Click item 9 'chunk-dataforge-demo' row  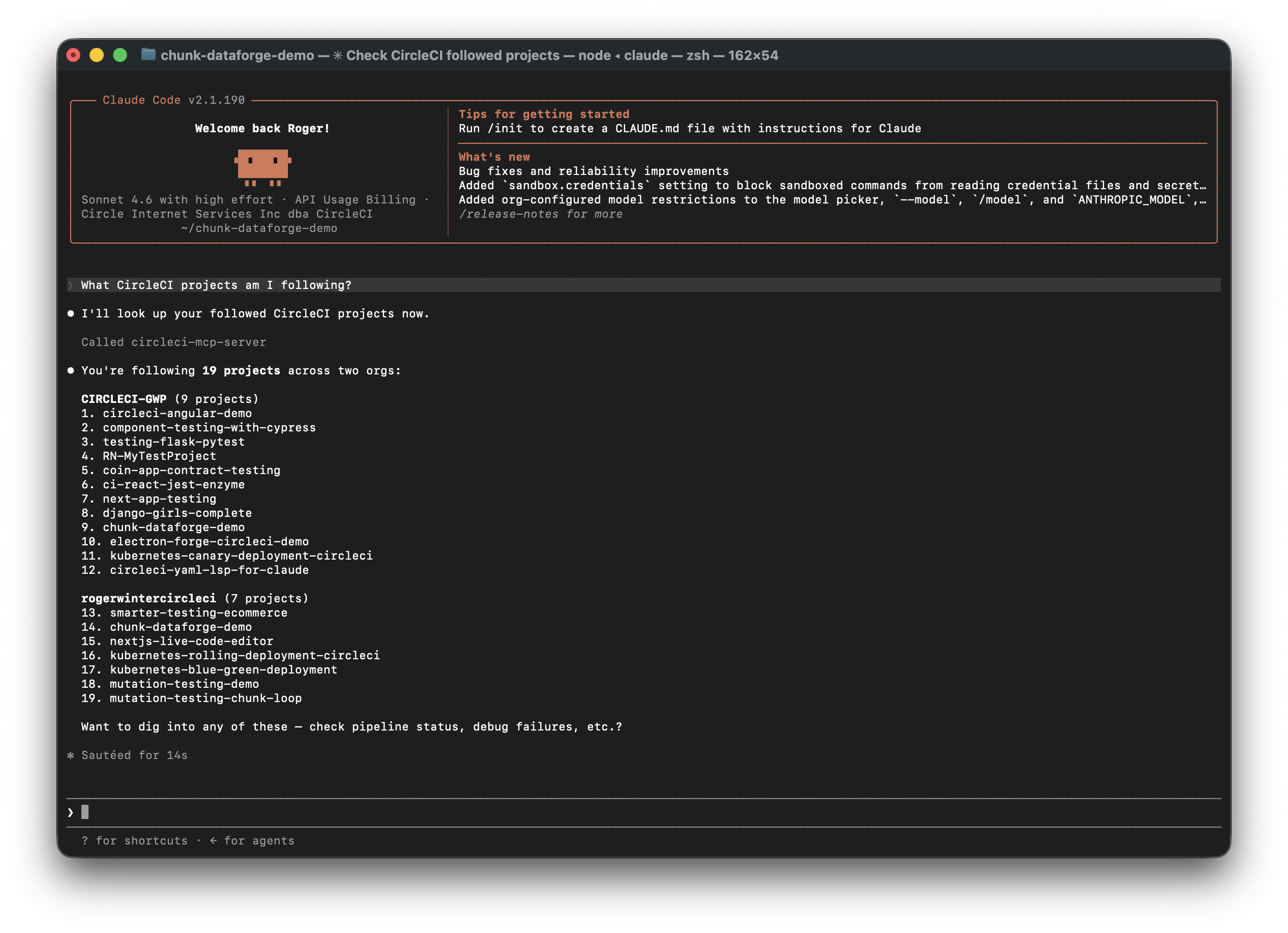pyautogui.click(x=162, y=527)
